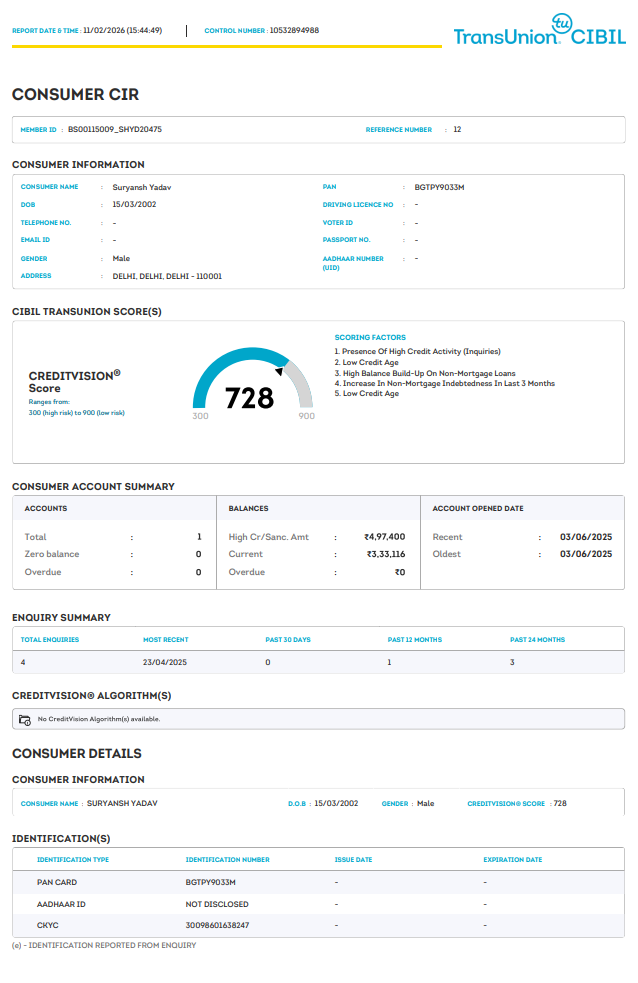
Task: Select CKYC number 30098601638247
Action: (x=217, y=925)
